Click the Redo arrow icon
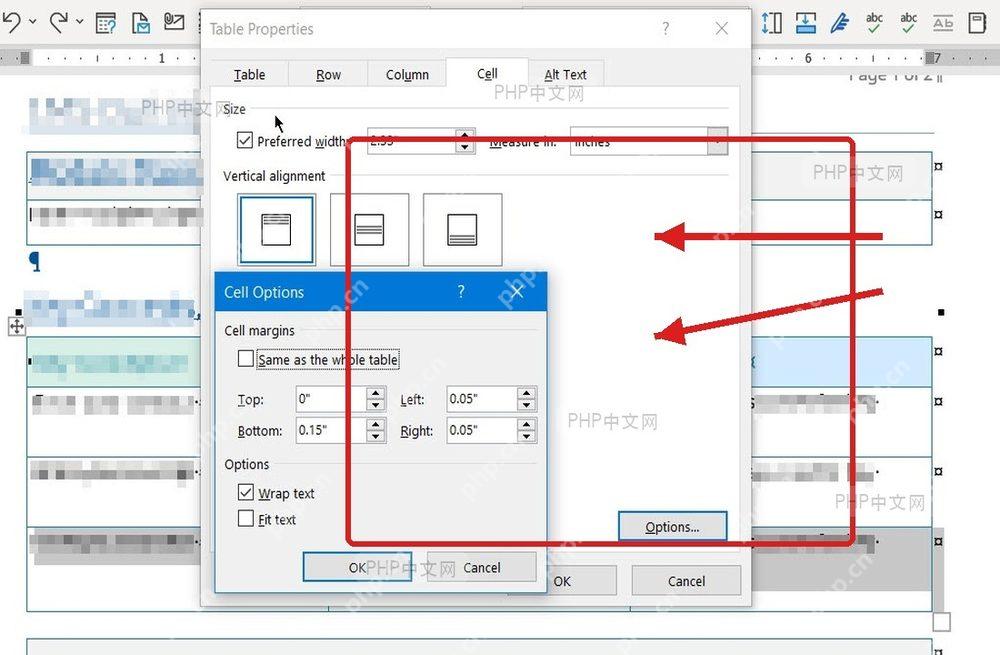 coord(59,23)
